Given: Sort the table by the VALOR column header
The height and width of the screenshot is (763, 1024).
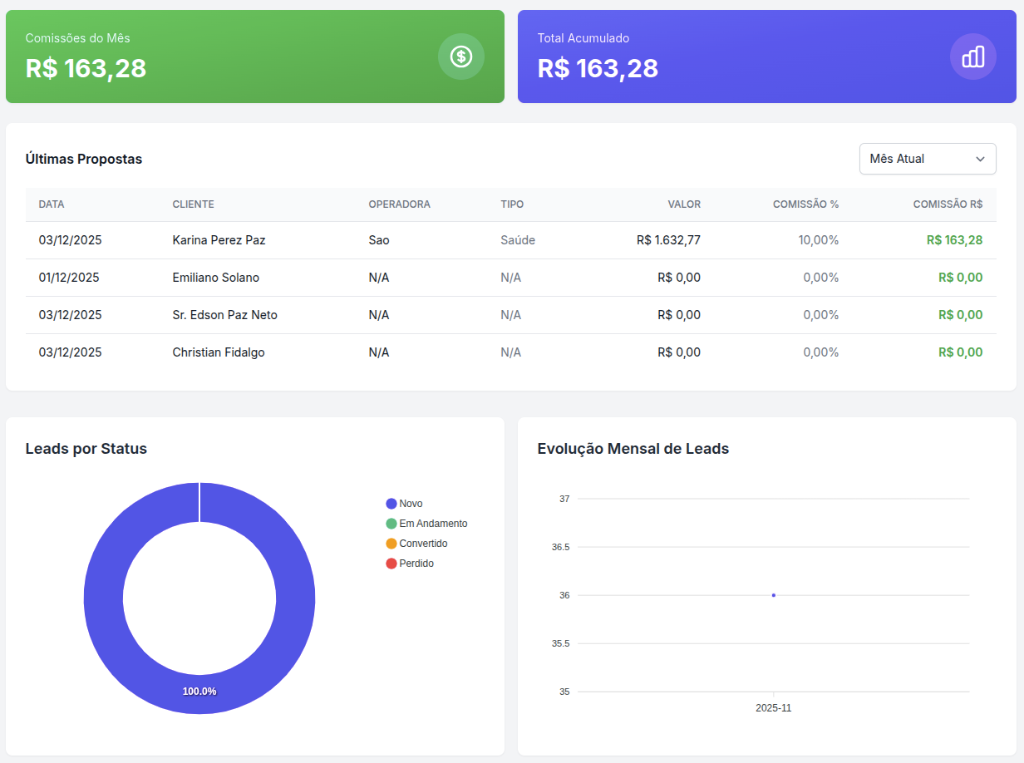Looking at the screenshot, I should click(x=684, y=204).
